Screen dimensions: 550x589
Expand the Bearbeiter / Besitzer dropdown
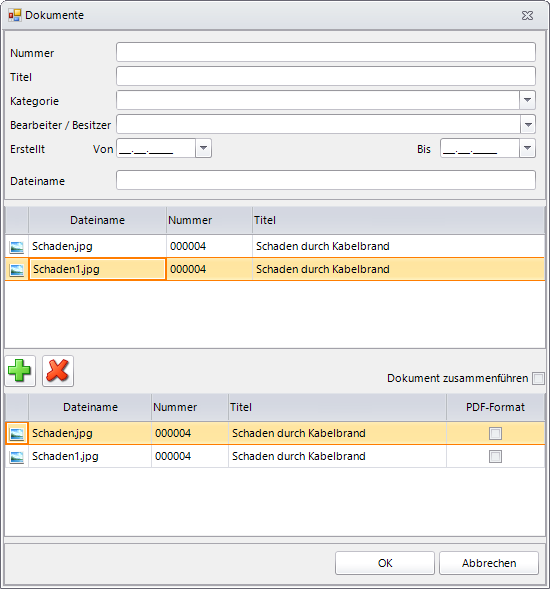(x=527, y=124)
